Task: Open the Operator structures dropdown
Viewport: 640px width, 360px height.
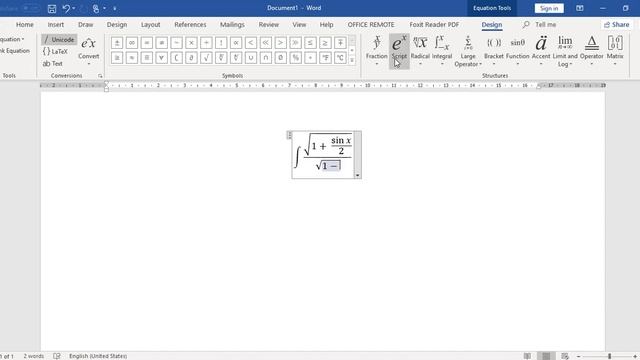Action: [591, 51]
